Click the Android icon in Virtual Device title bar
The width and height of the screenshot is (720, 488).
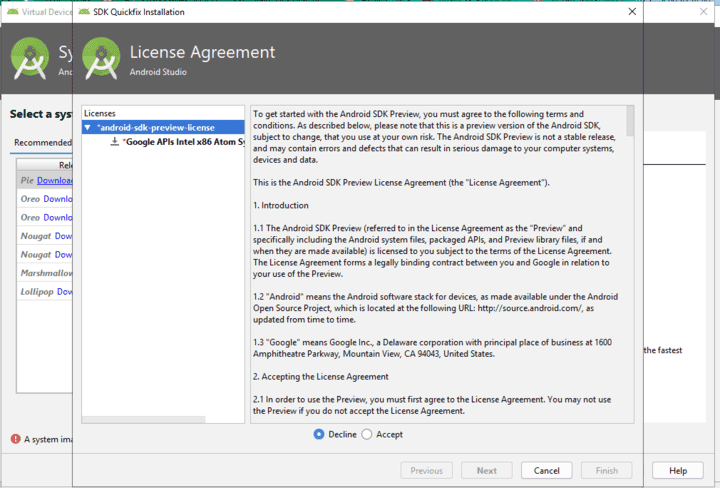tap(13, 11)
